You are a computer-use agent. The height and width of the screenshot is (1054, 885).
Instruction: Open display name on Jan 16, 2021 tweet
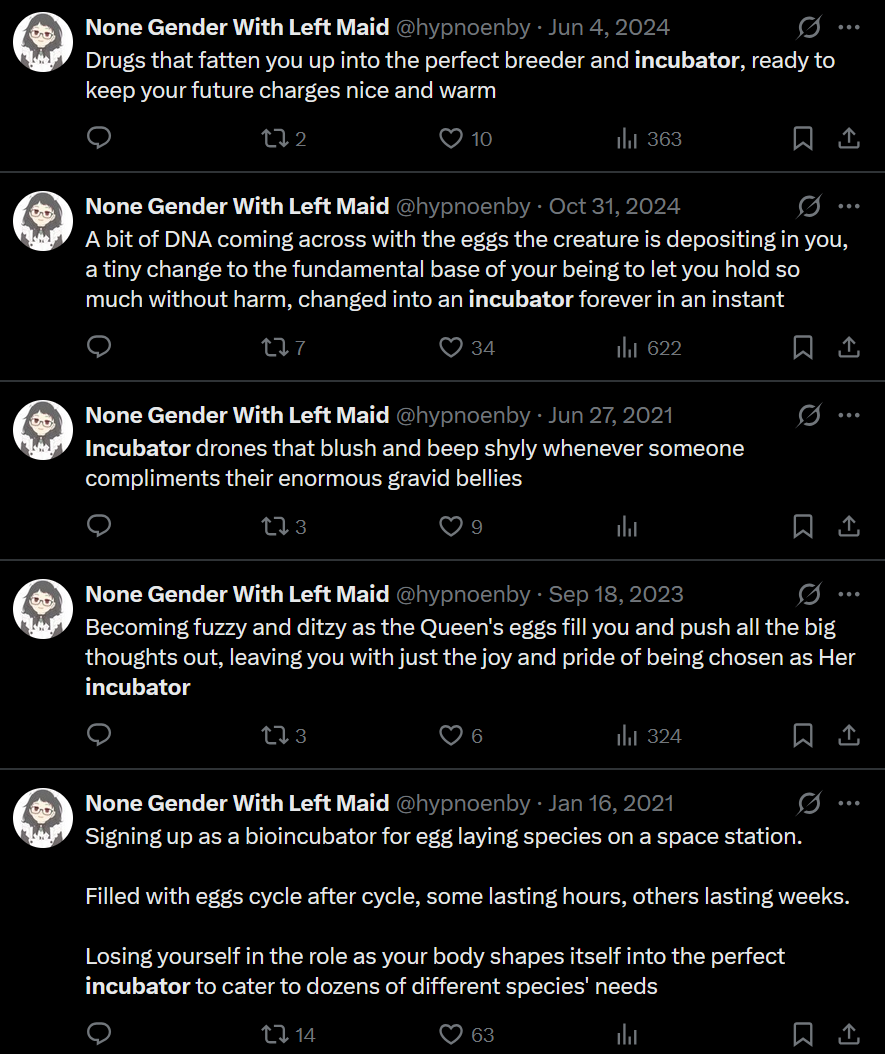[237, 803]
